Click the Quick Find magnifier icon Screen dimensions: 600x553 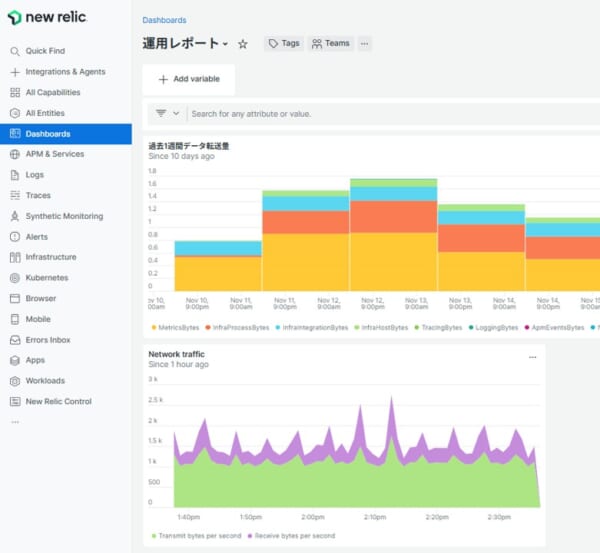tap(15, 51)
